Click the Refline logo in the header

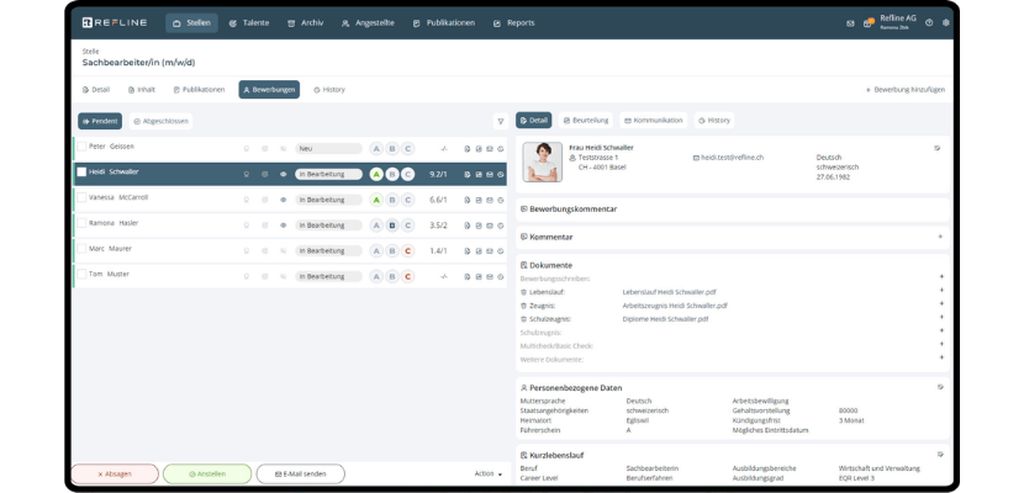(117, 22)
